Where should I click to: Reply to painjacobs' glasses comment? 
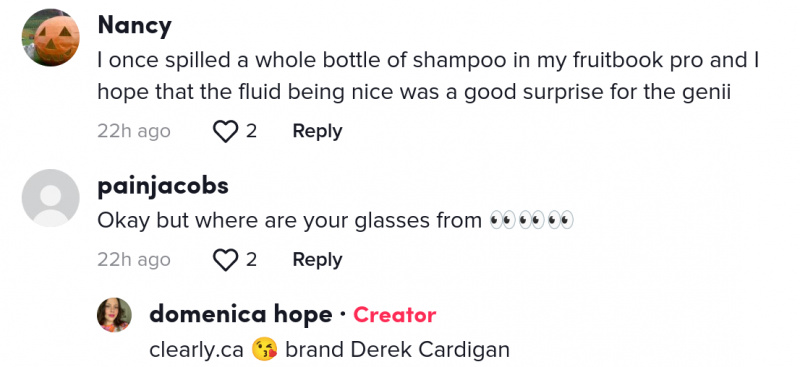tap(317, 260)
